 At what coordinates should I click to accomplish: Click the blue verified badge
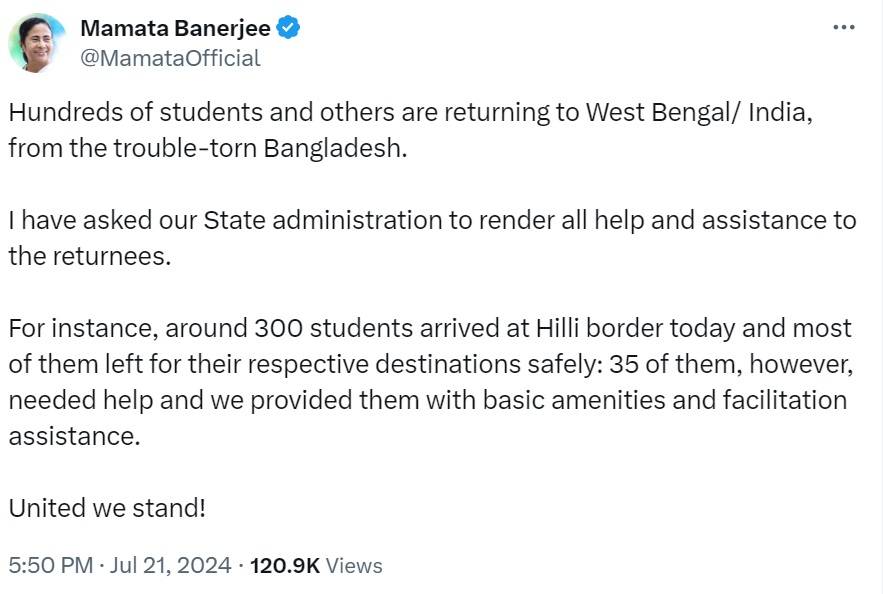(288, 28)
